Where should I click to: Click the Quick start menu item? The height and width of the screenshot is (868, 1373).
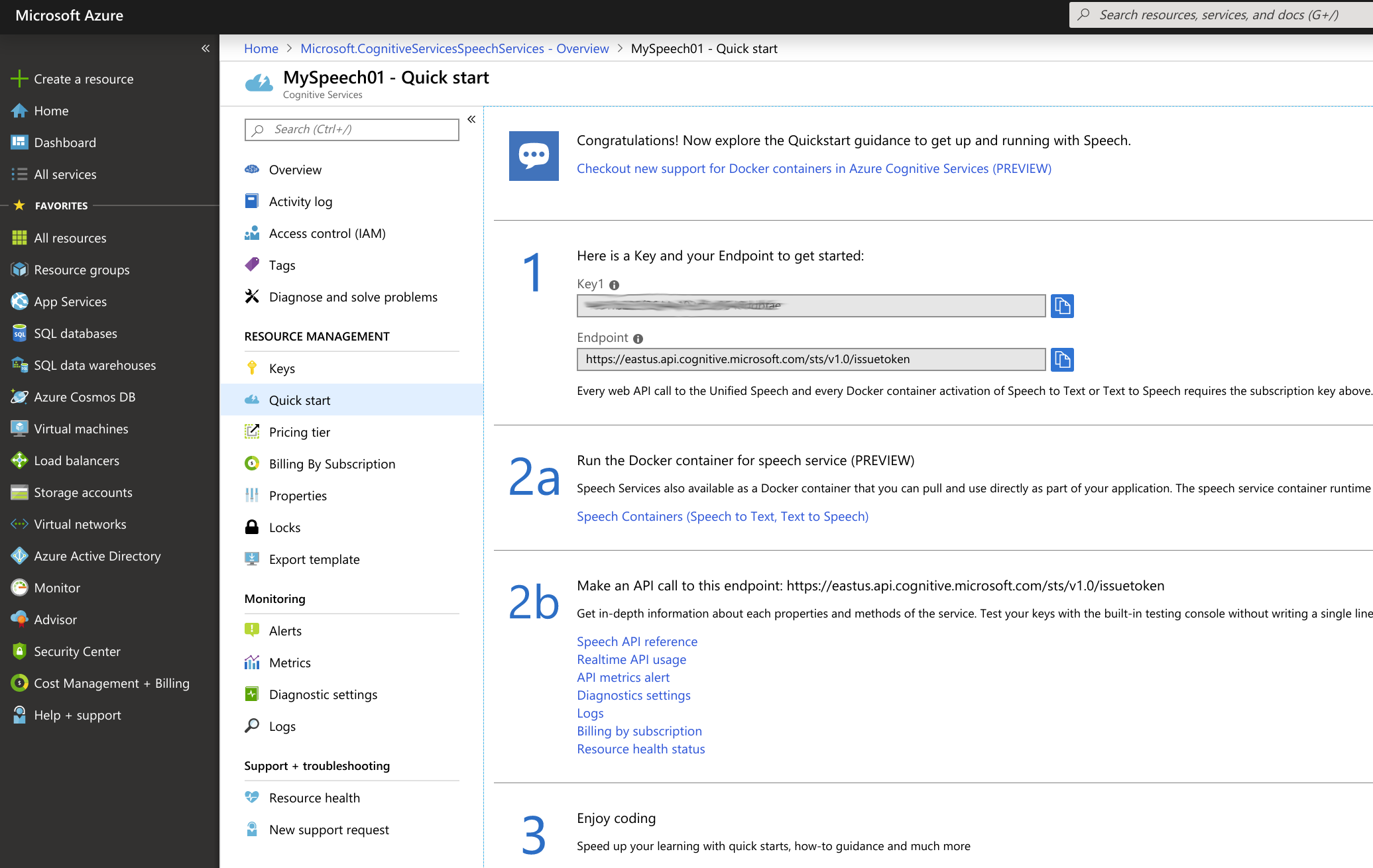pyautogui.click(x=300, y=399)
